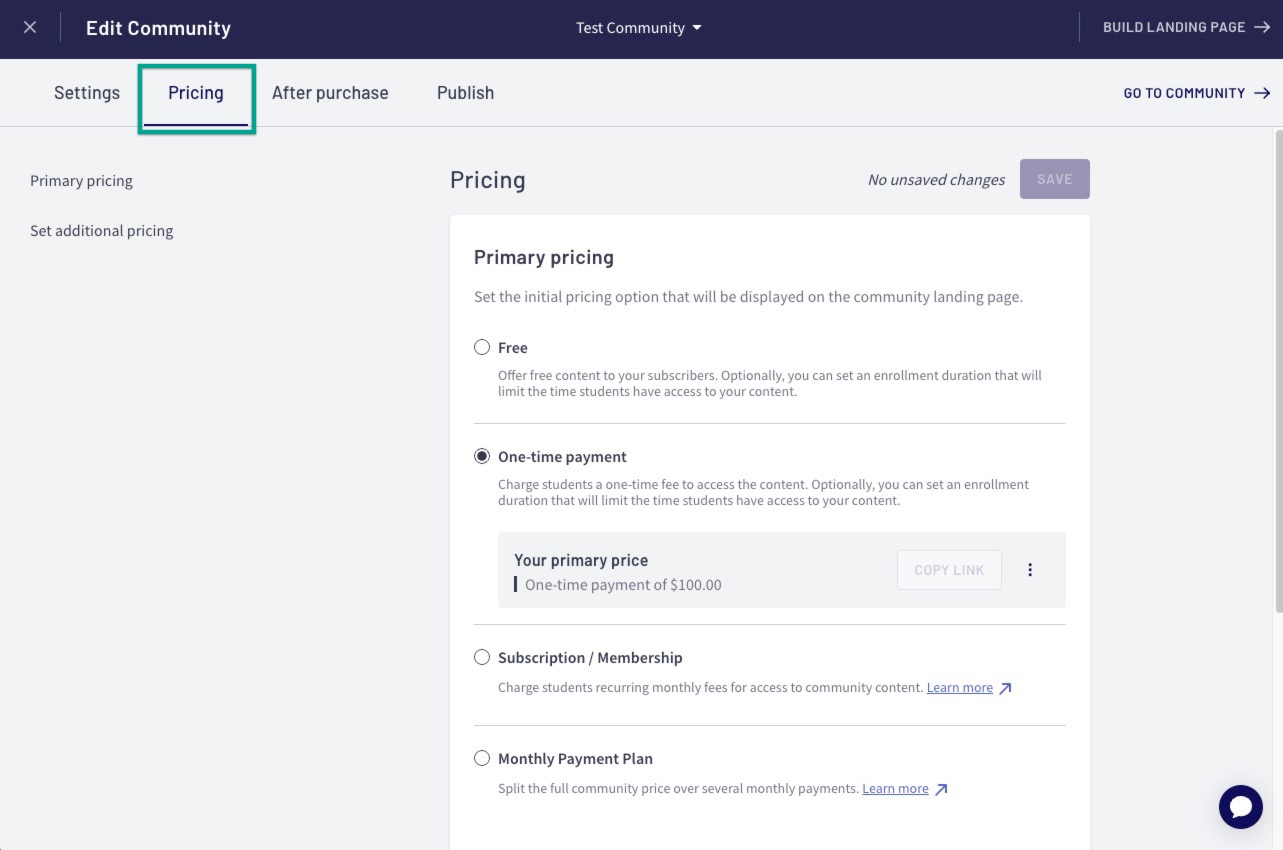
Task: Click the arrow on BUILD LANDING PAGE
Action: click(1261, 27)
